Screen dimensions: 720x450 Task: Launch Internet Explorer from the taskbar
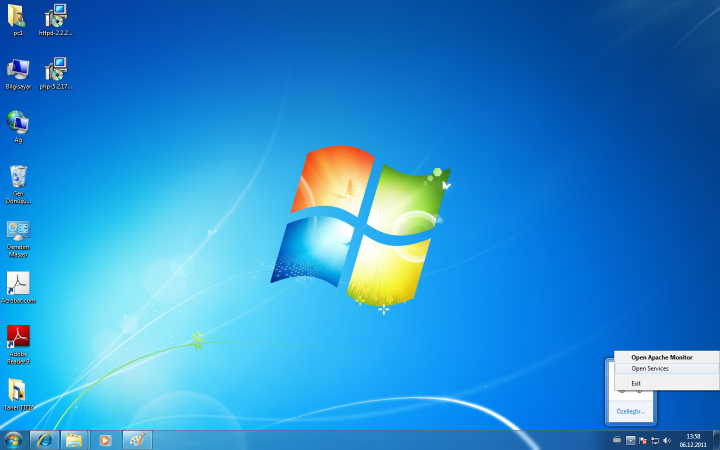pyautogui.click(x=44, y=440)
